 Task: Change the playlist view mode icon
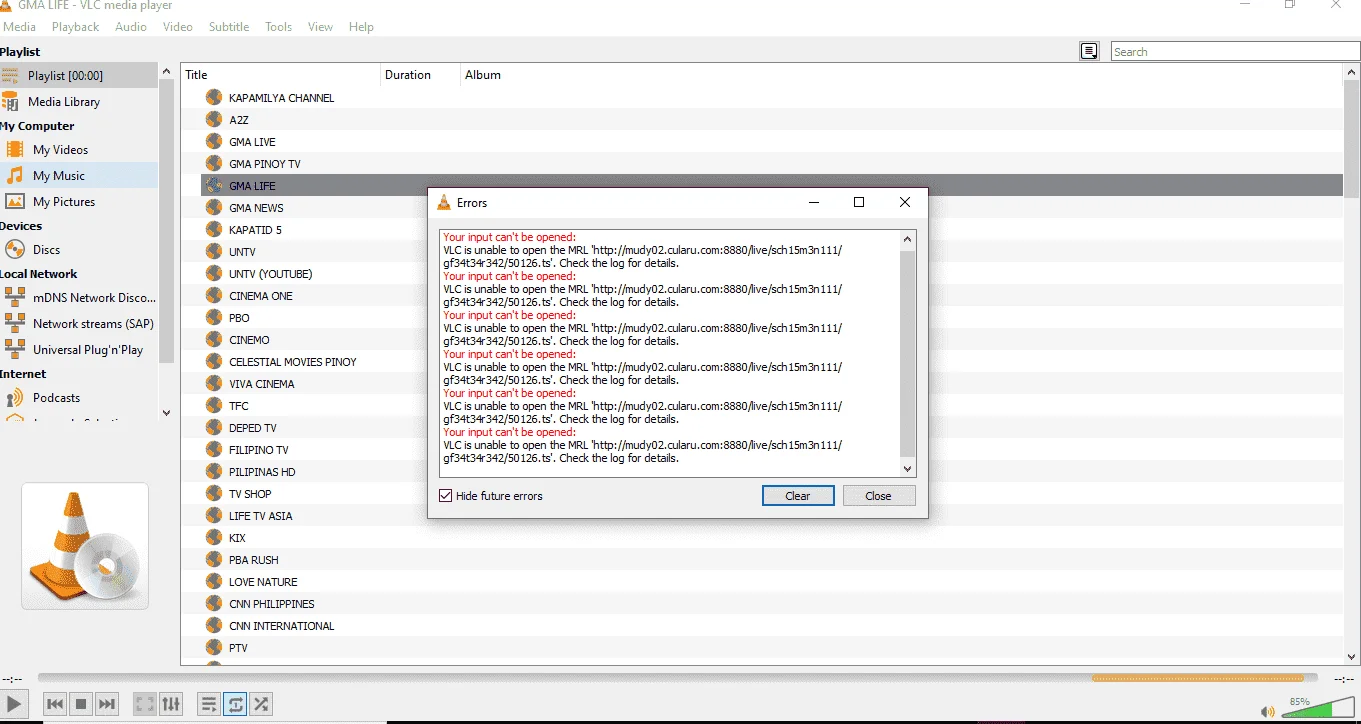click(1089, 52)
